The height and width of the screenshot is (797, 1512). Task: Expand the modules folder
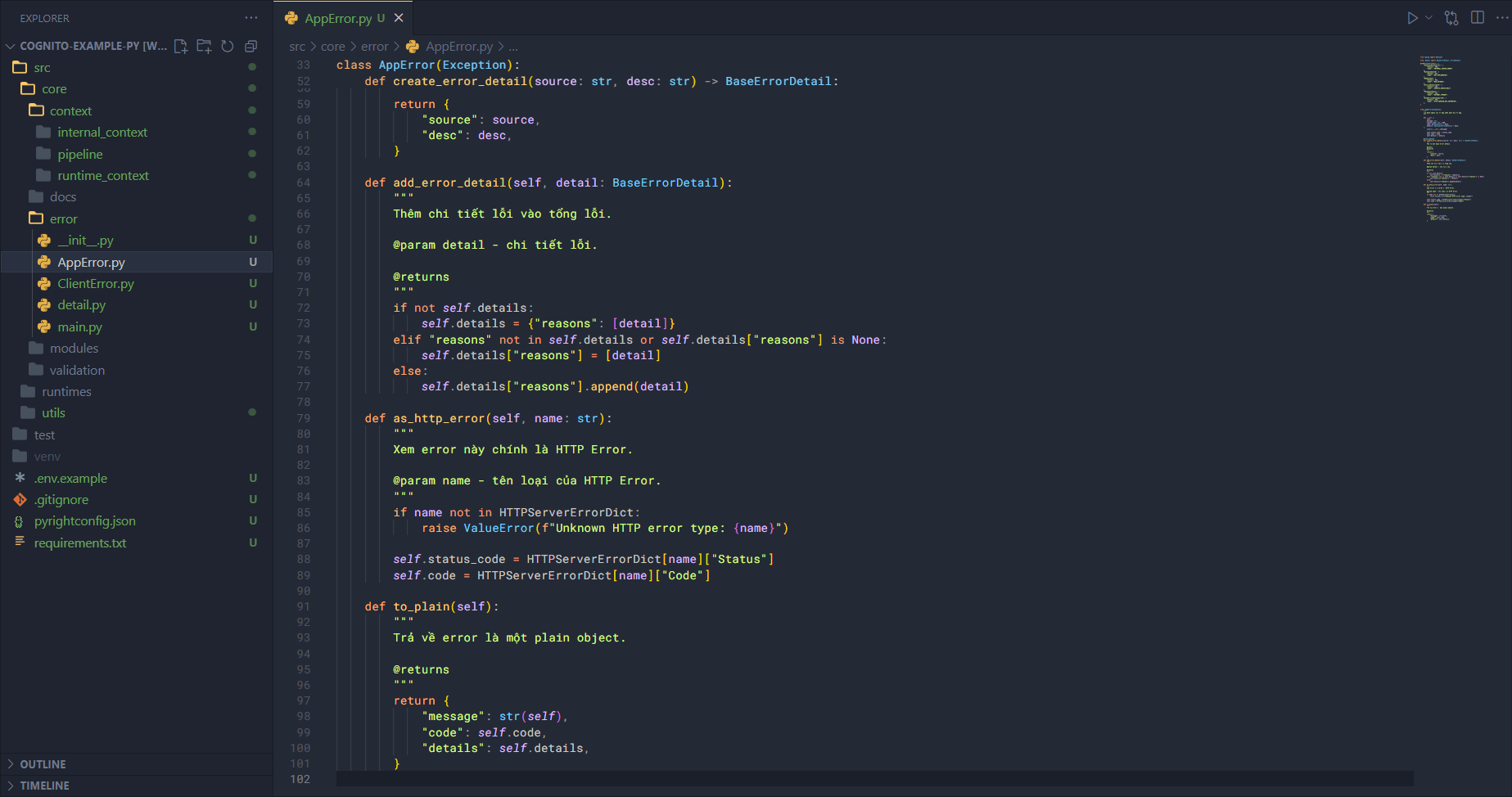74,349
